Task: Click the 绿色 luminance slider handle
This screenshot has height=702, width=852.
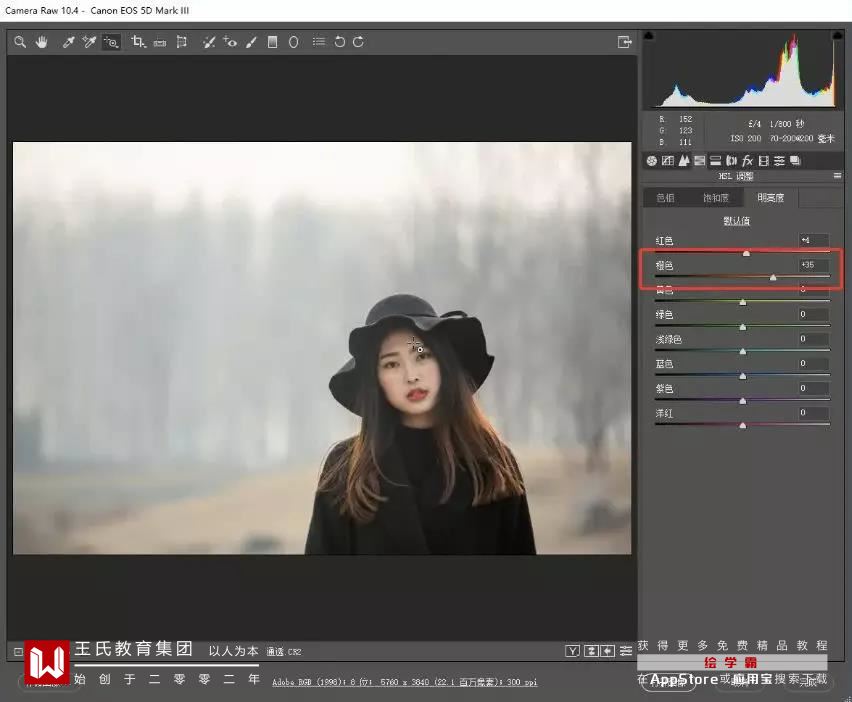Action: point(743,327)
